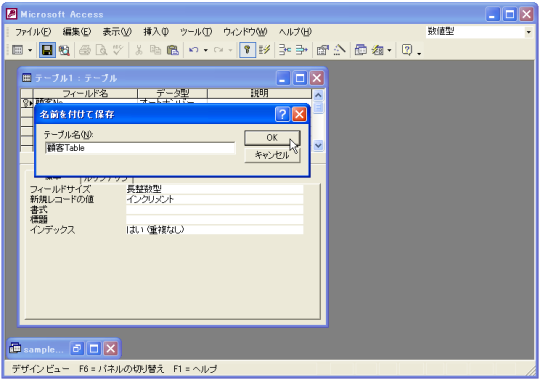Maximize the テーブル1 table window
Image resolution: width=540 pixels, height=380 pixels.
coord(300,78)
